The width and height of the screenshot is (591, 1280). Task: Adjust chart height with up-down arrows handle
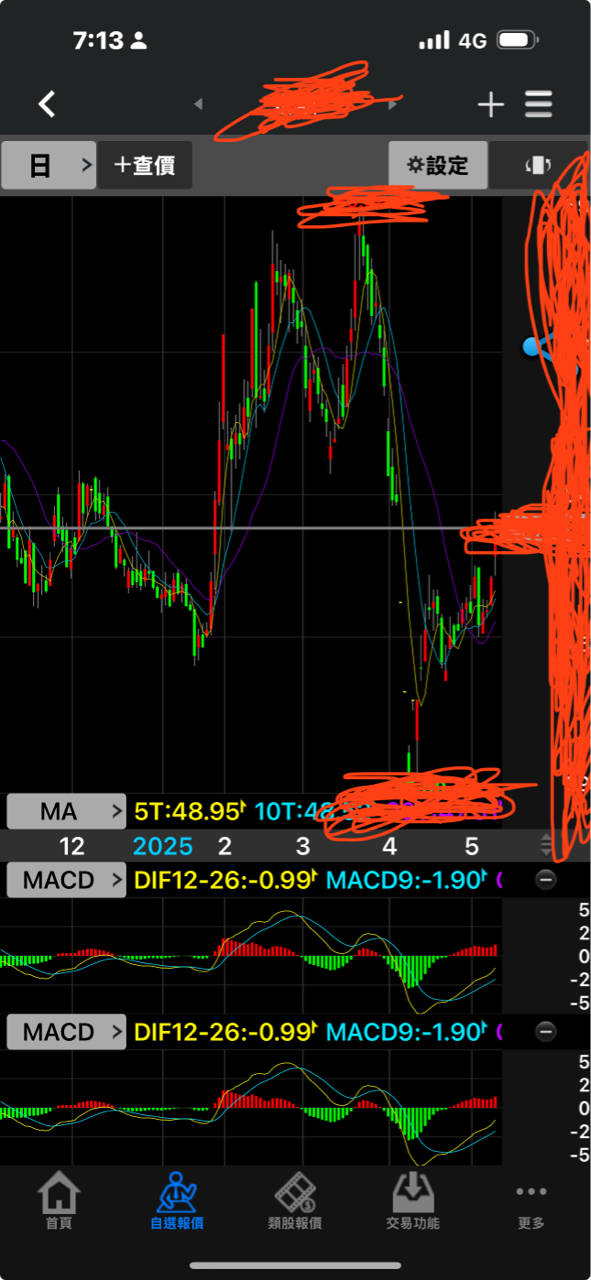coord(546,846)
